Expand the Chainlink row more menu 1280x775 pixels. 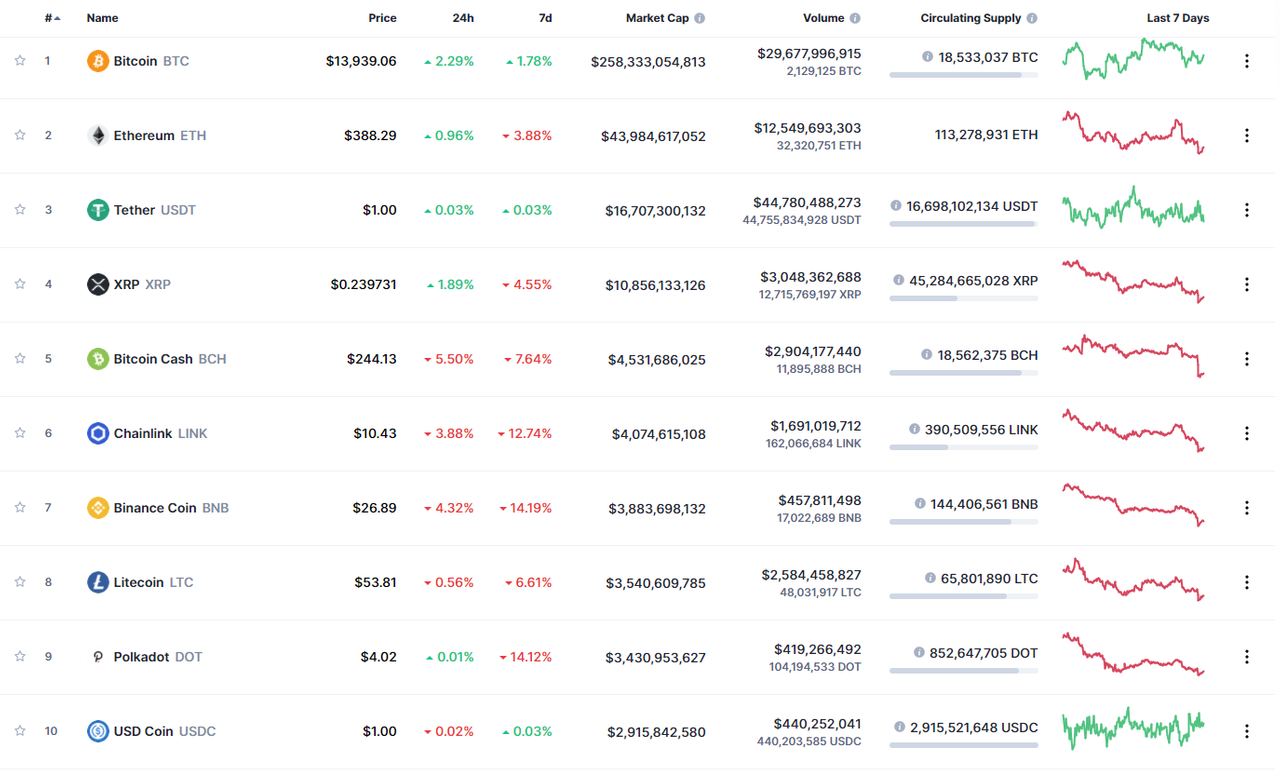(1246, 433)
